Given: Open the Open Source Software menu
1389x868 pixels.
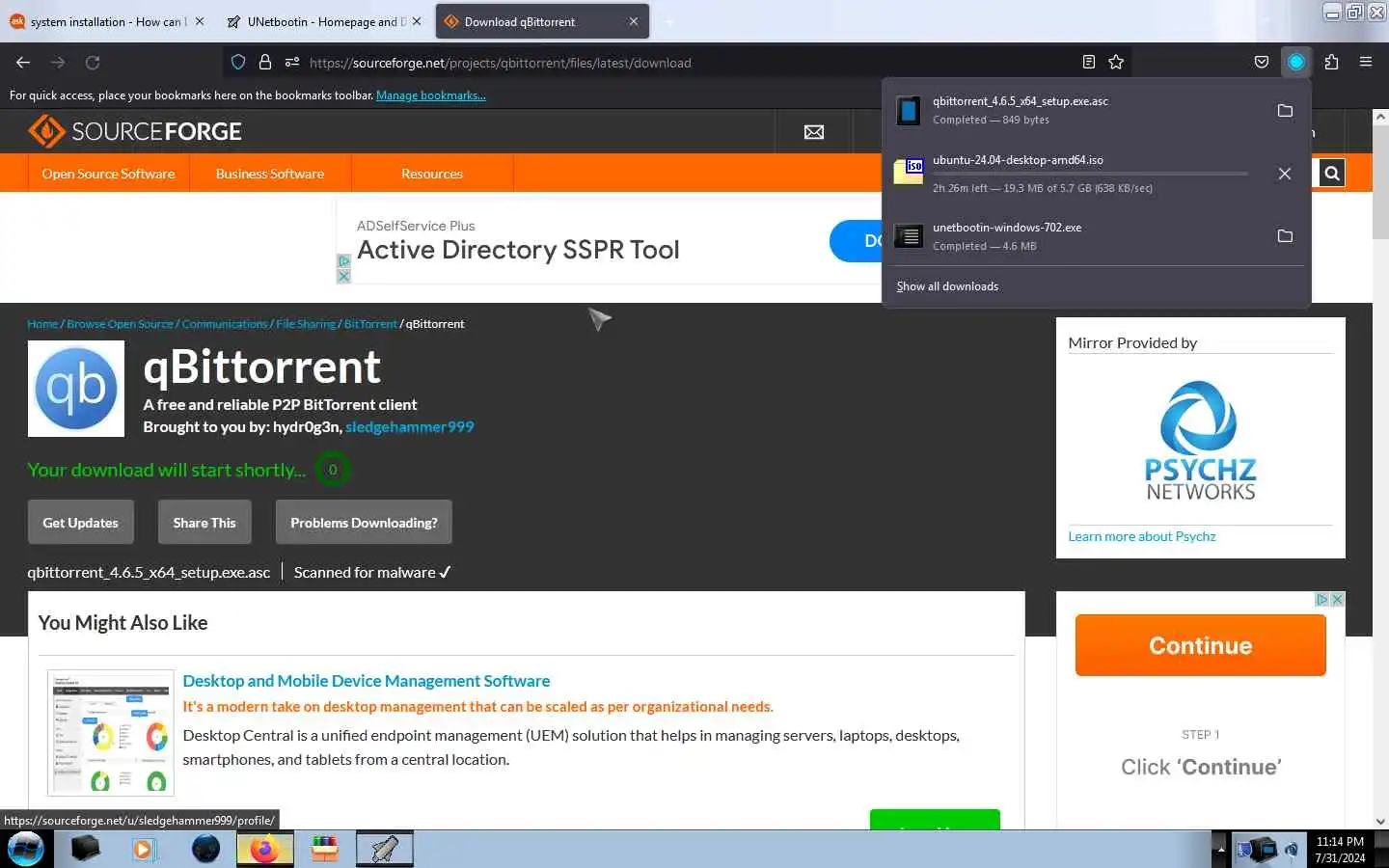Looking at the screenshot, I should click(x=108, y=174).
